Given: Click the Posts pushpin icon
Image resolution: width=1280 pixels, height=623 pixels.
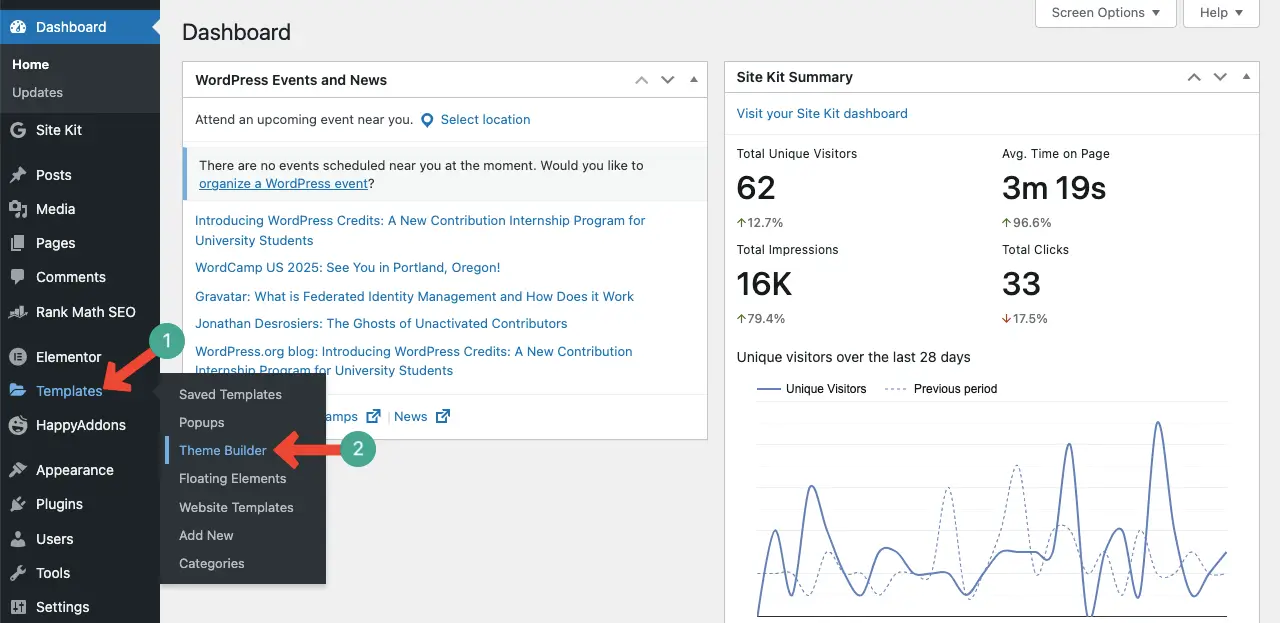Looking at the screenshot, I should (x=18, y=175).
